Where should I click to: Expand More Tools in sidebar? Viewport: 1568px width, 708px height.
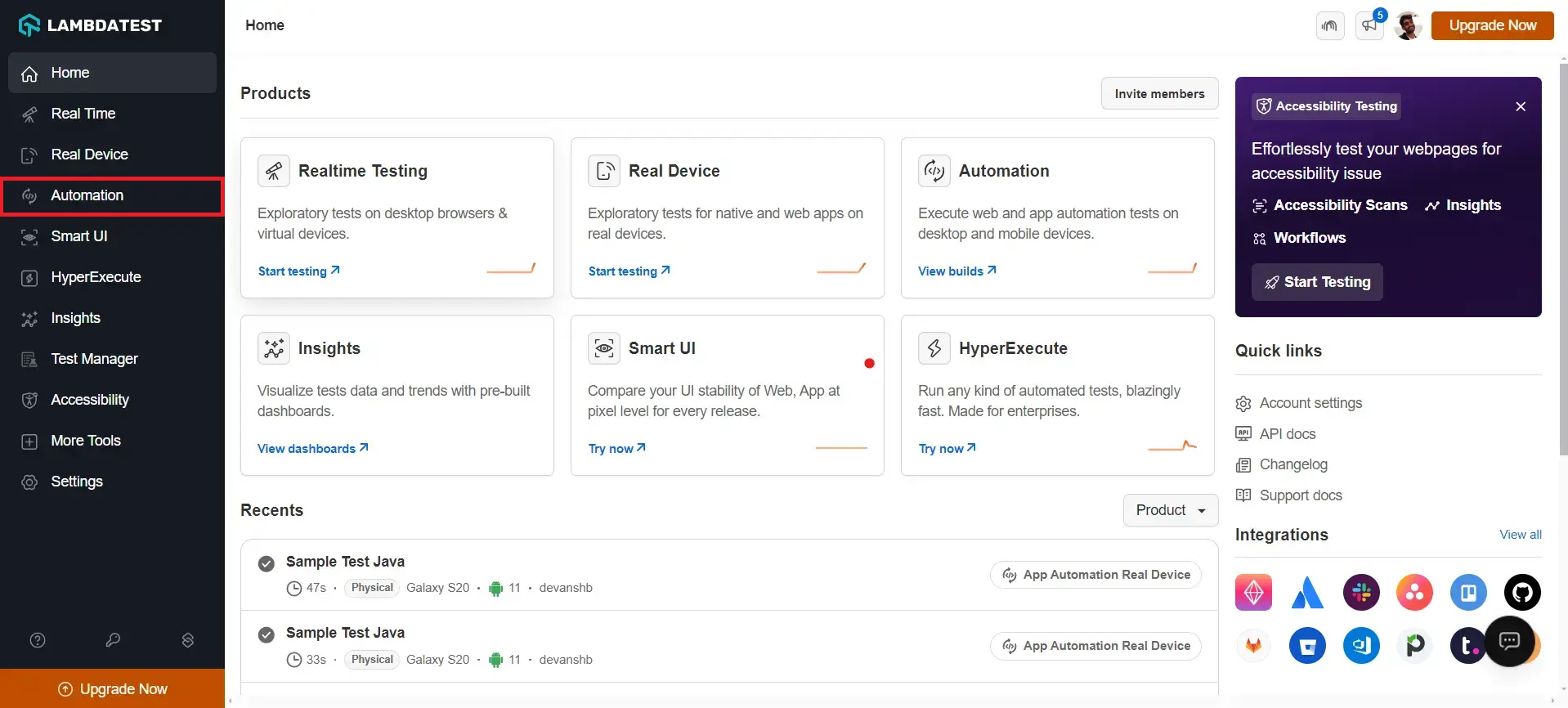pos(113,441)
